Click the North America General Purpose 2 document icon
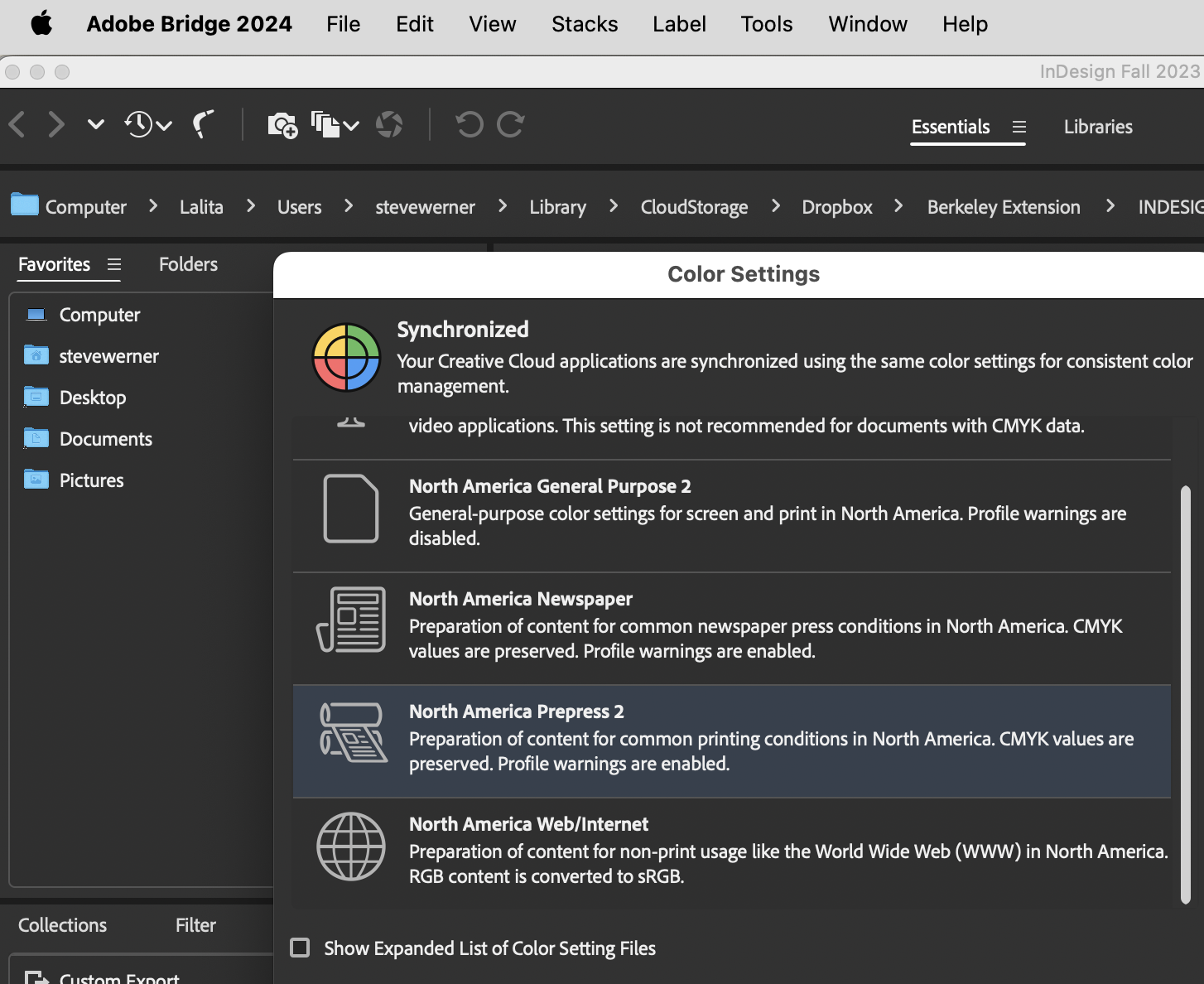The image size is (1204, 984). pos(351,509)
